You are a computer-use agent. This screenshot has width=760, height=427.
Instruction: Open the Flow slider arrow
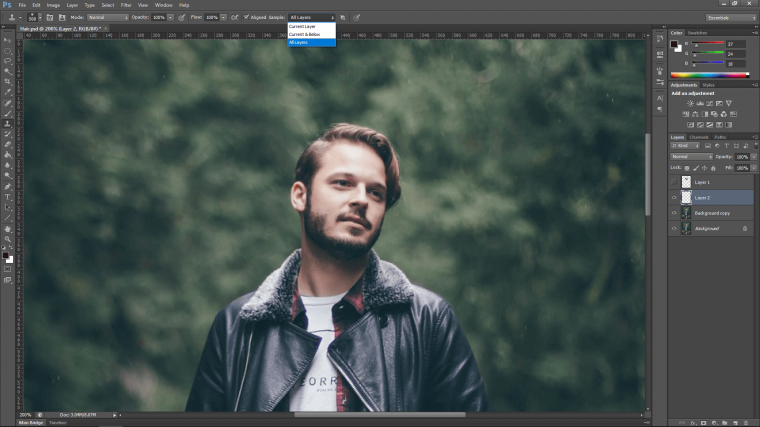[223, 17]
